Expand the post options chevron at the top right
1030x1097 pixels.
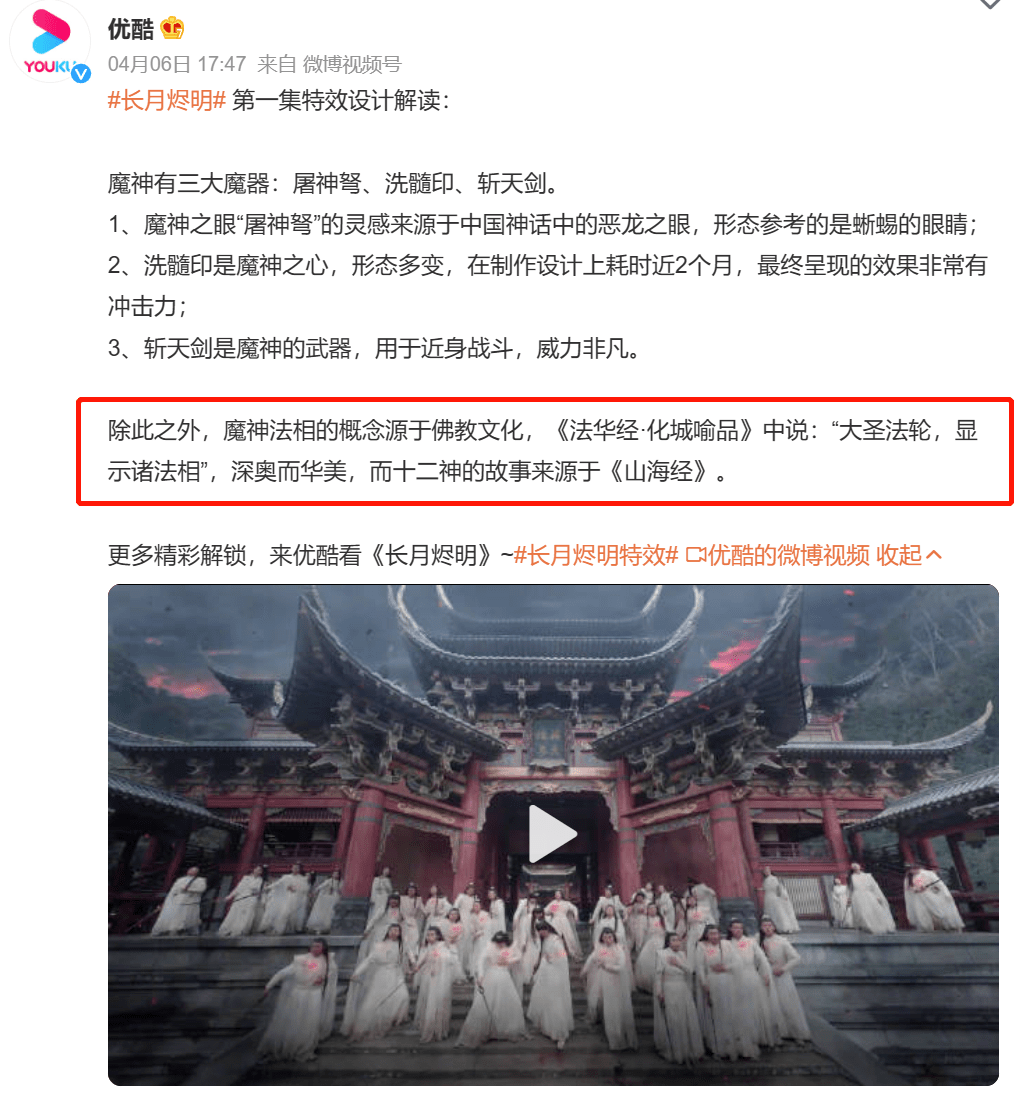click(989, 4)
